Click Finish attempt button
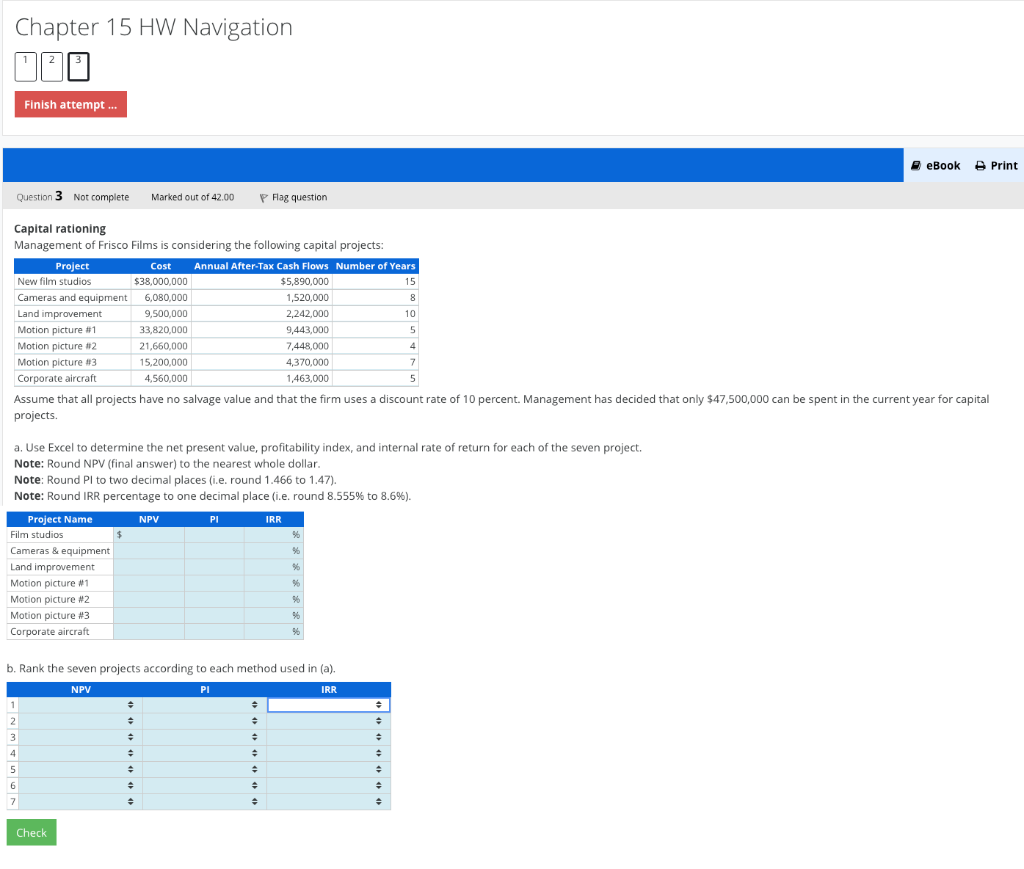The width and height of the screenshot is (1024, 869). click(x=71, y=104)
